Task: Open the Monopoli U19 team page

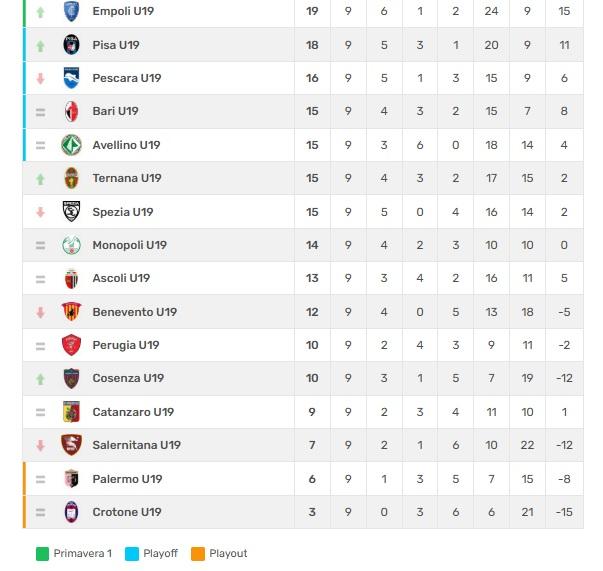Action: pyautogui.click(x=129, y=245)
